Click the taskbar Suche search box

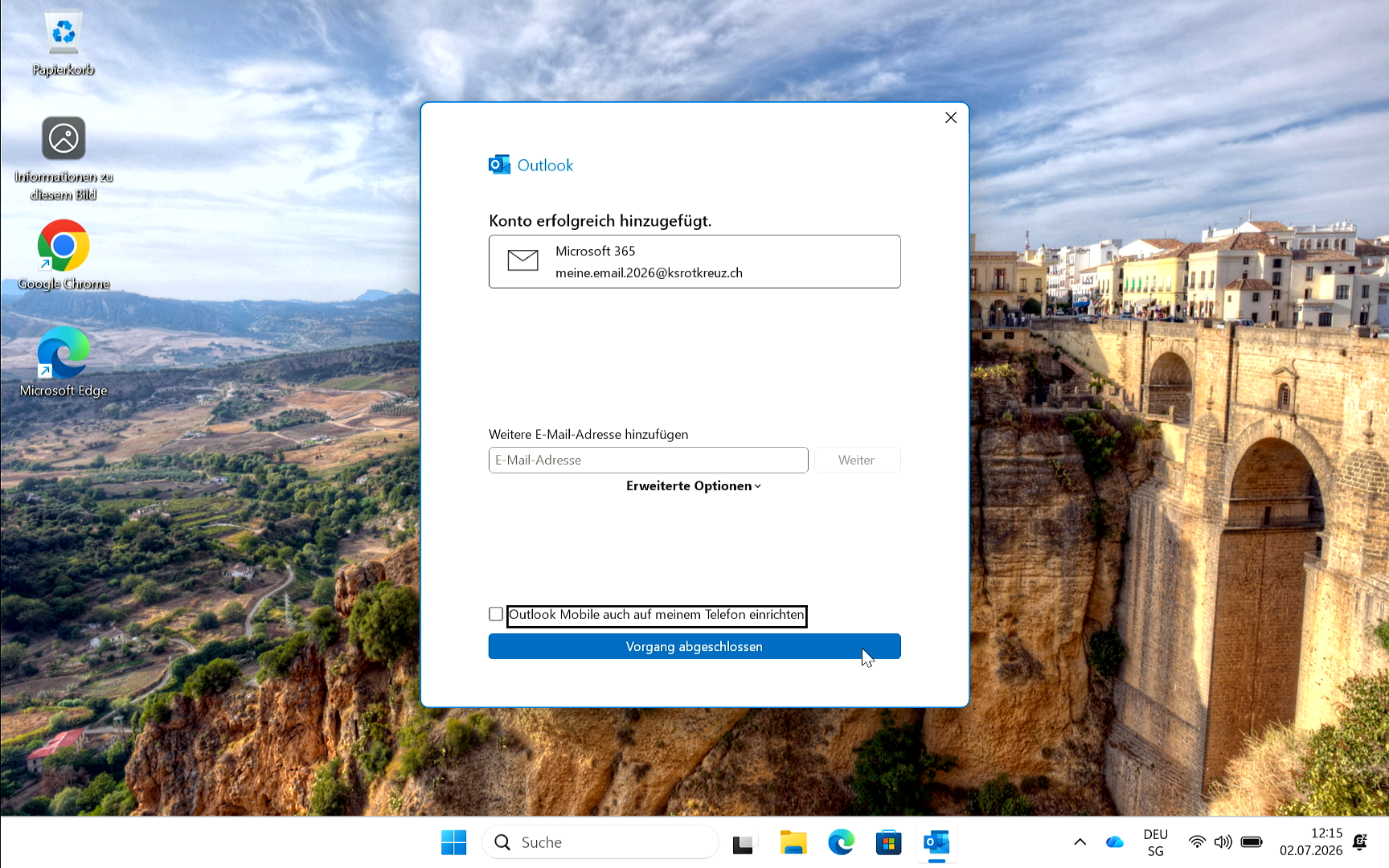click(x=600, y=842)
